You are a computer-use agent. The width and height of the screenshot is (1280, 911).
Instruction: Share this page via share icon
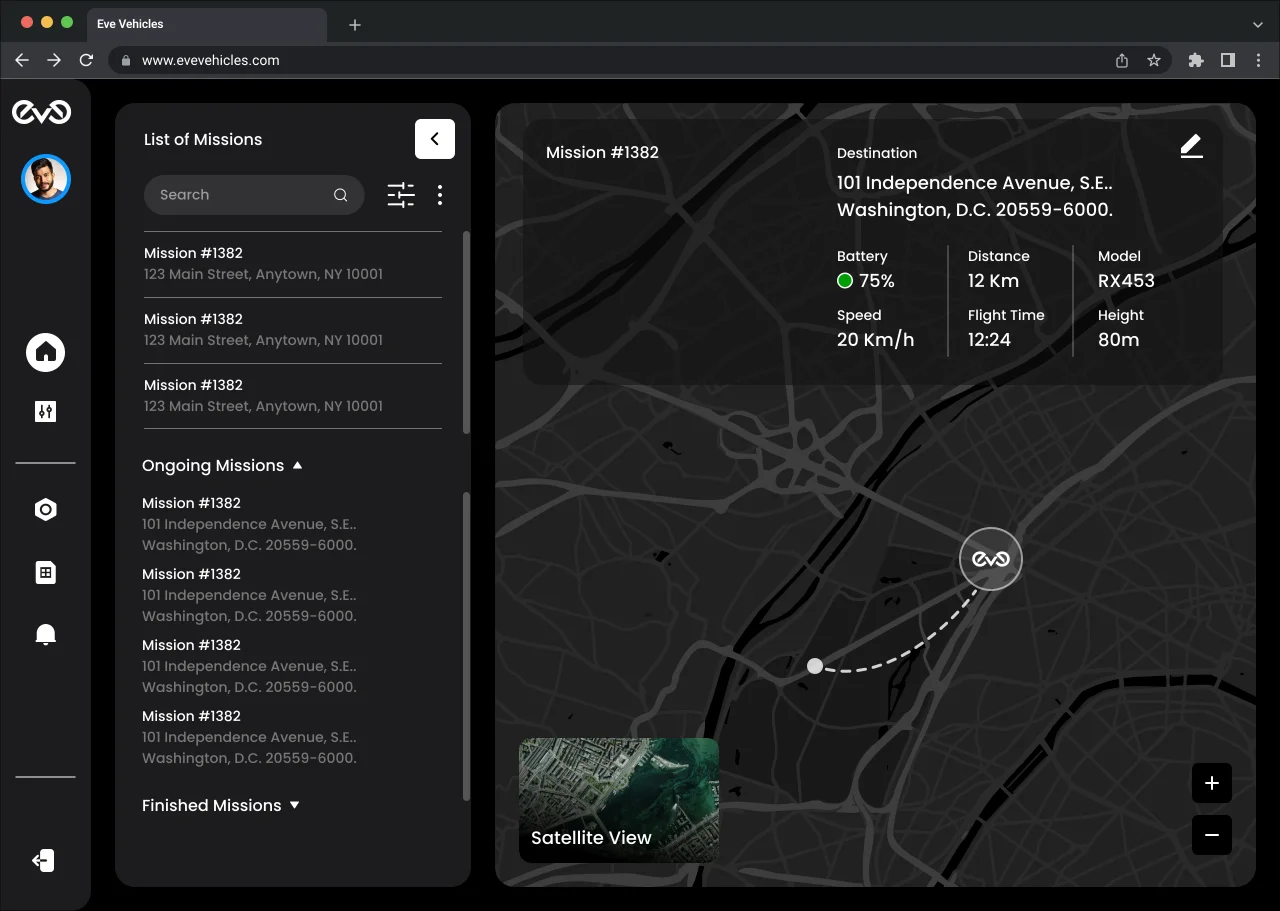[x=1122, y=60]
